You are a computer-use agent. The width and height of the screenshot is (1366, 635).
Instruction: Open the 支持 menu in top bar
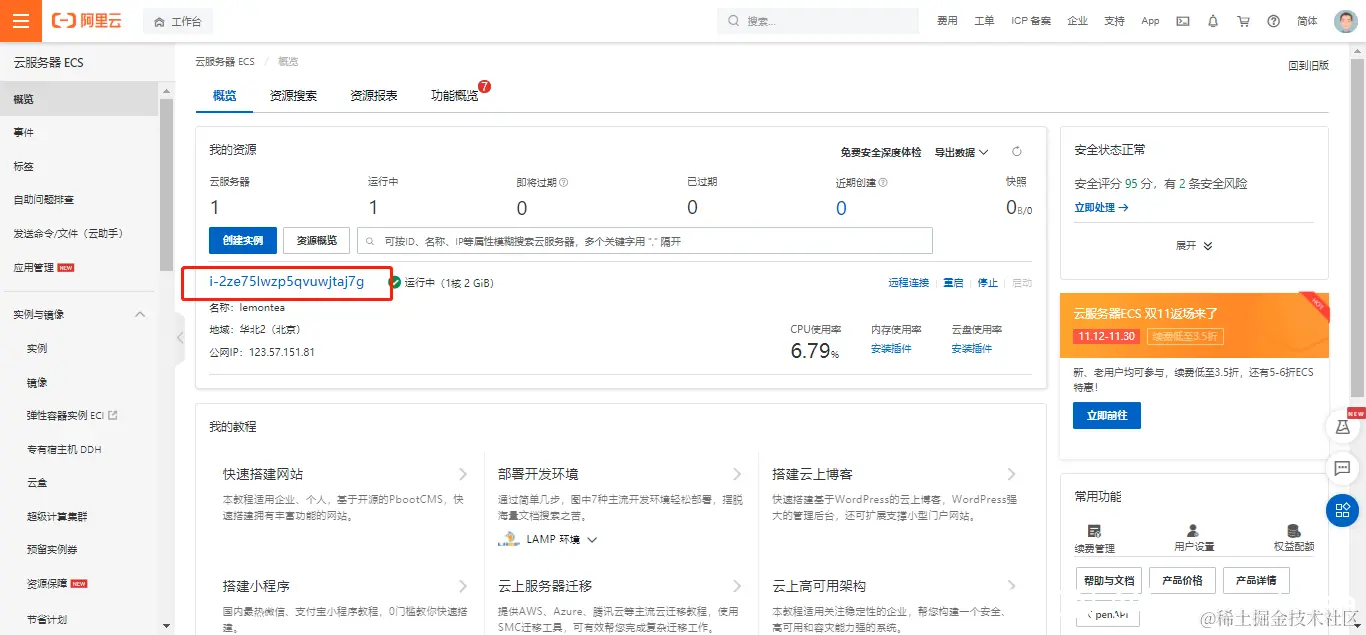[1114, 21]
